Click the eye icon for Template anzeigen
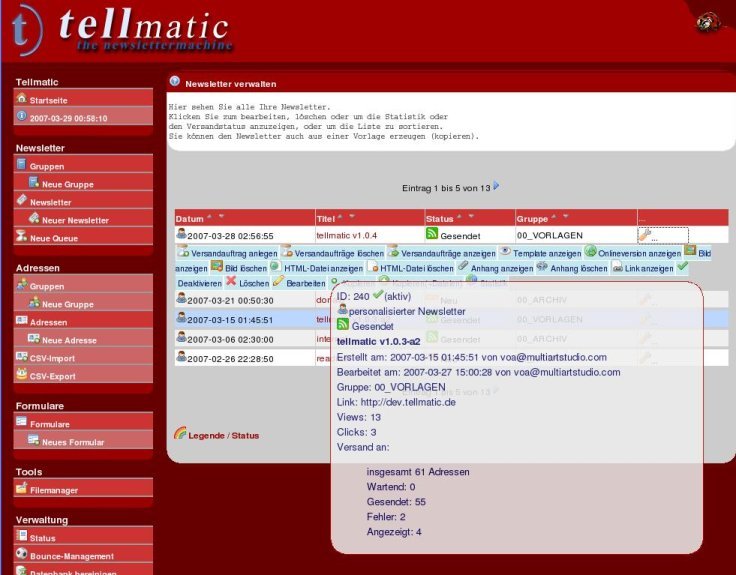 click(505, 251)
